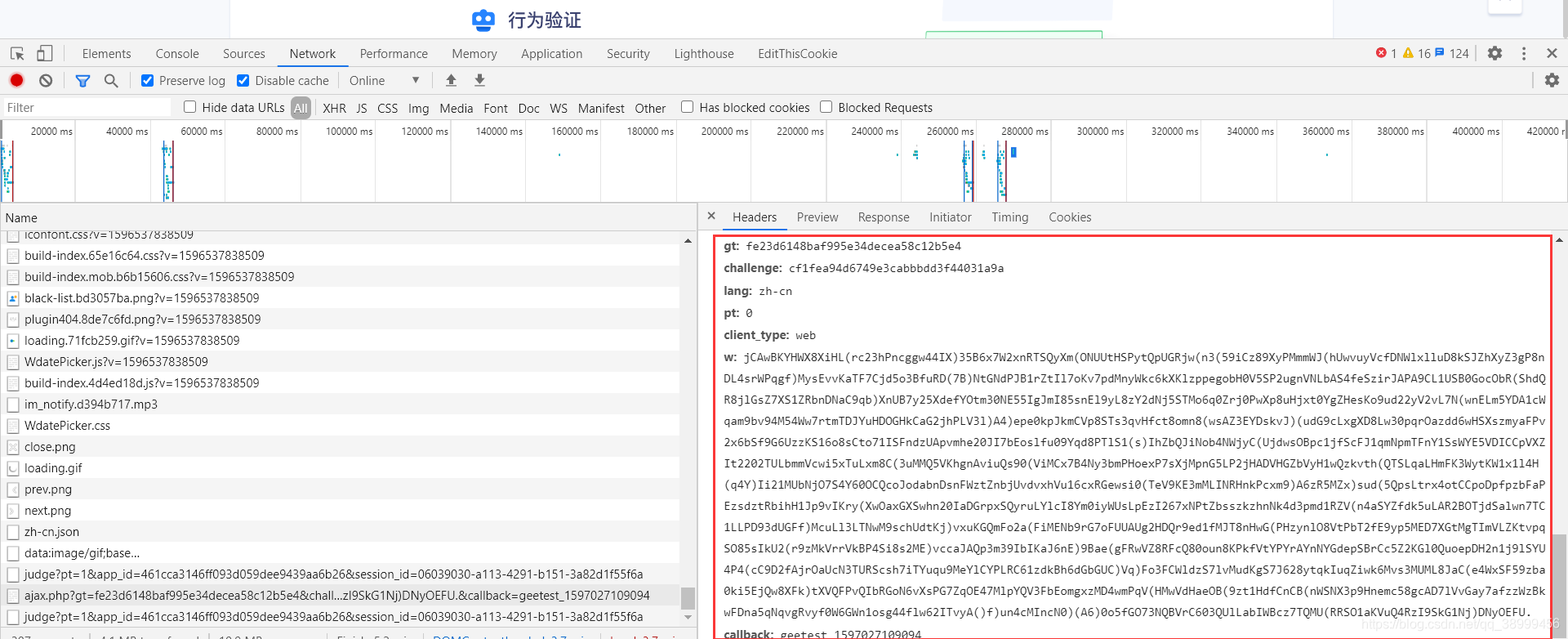Filter requests by WS
Image resolution: width=1568 pixels, height=639 pixels.
pos(559,108)
